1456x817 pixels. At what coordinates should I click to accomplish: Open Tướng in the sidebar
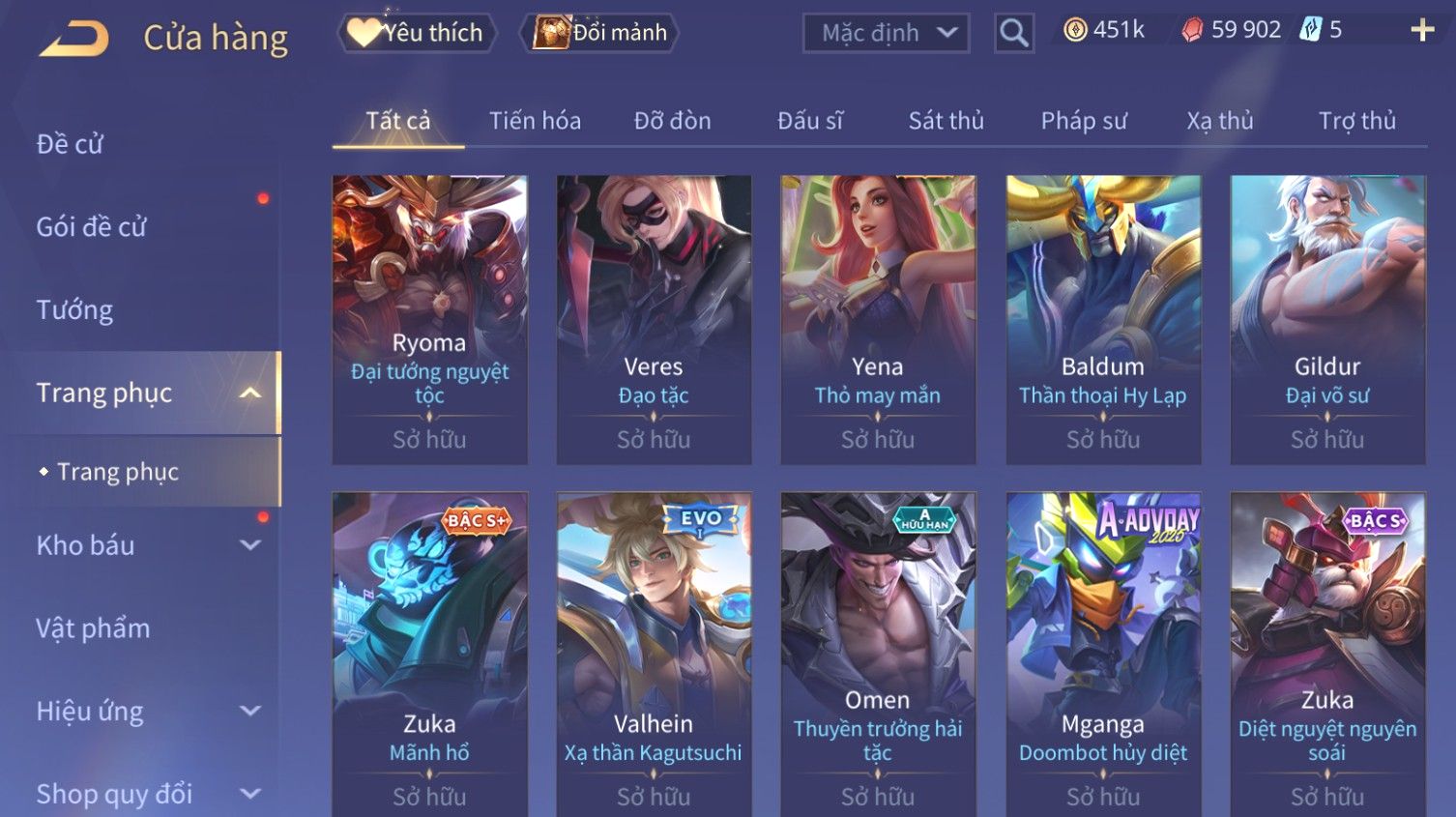tap(74, 310)
